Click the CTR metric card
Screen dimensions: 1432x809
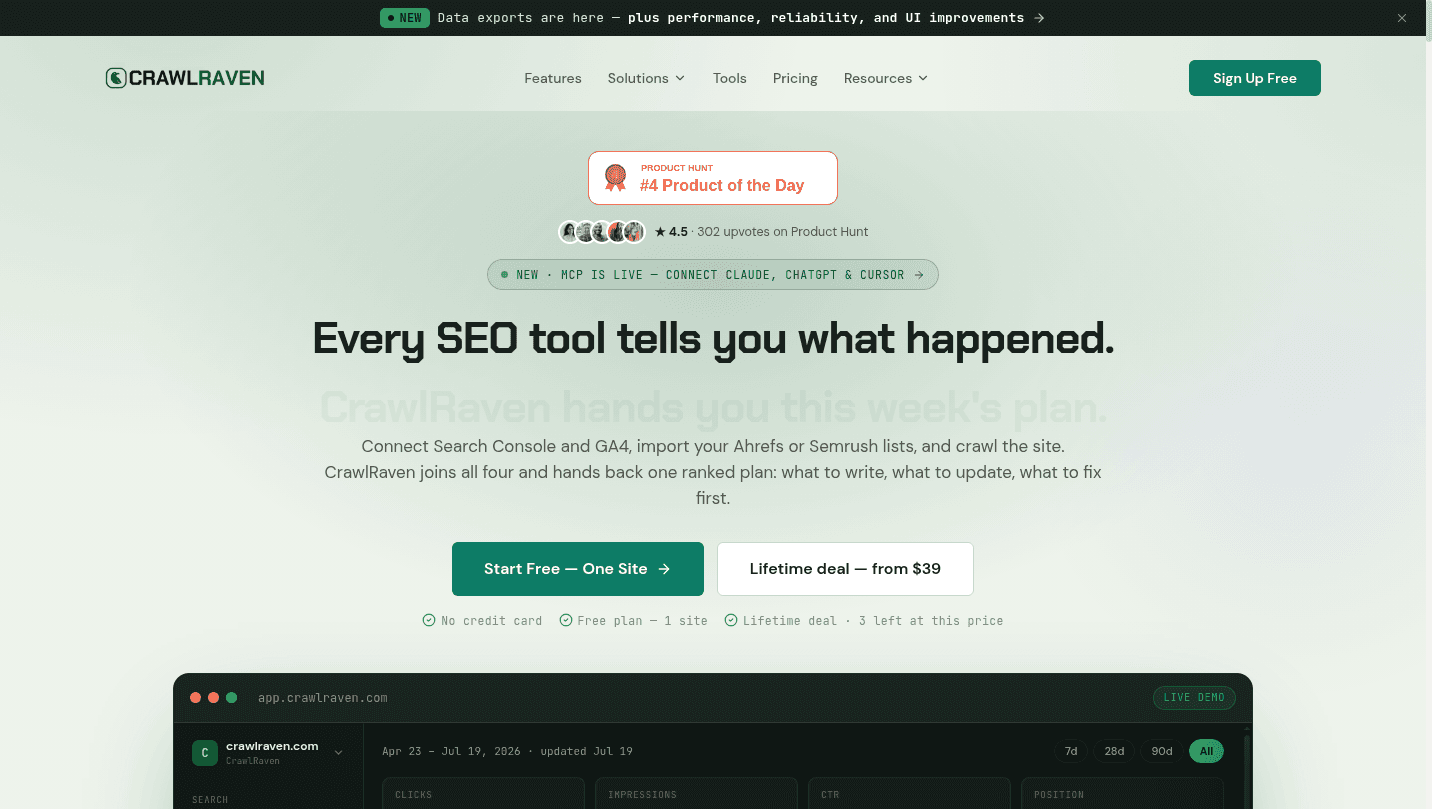[909, 794]
